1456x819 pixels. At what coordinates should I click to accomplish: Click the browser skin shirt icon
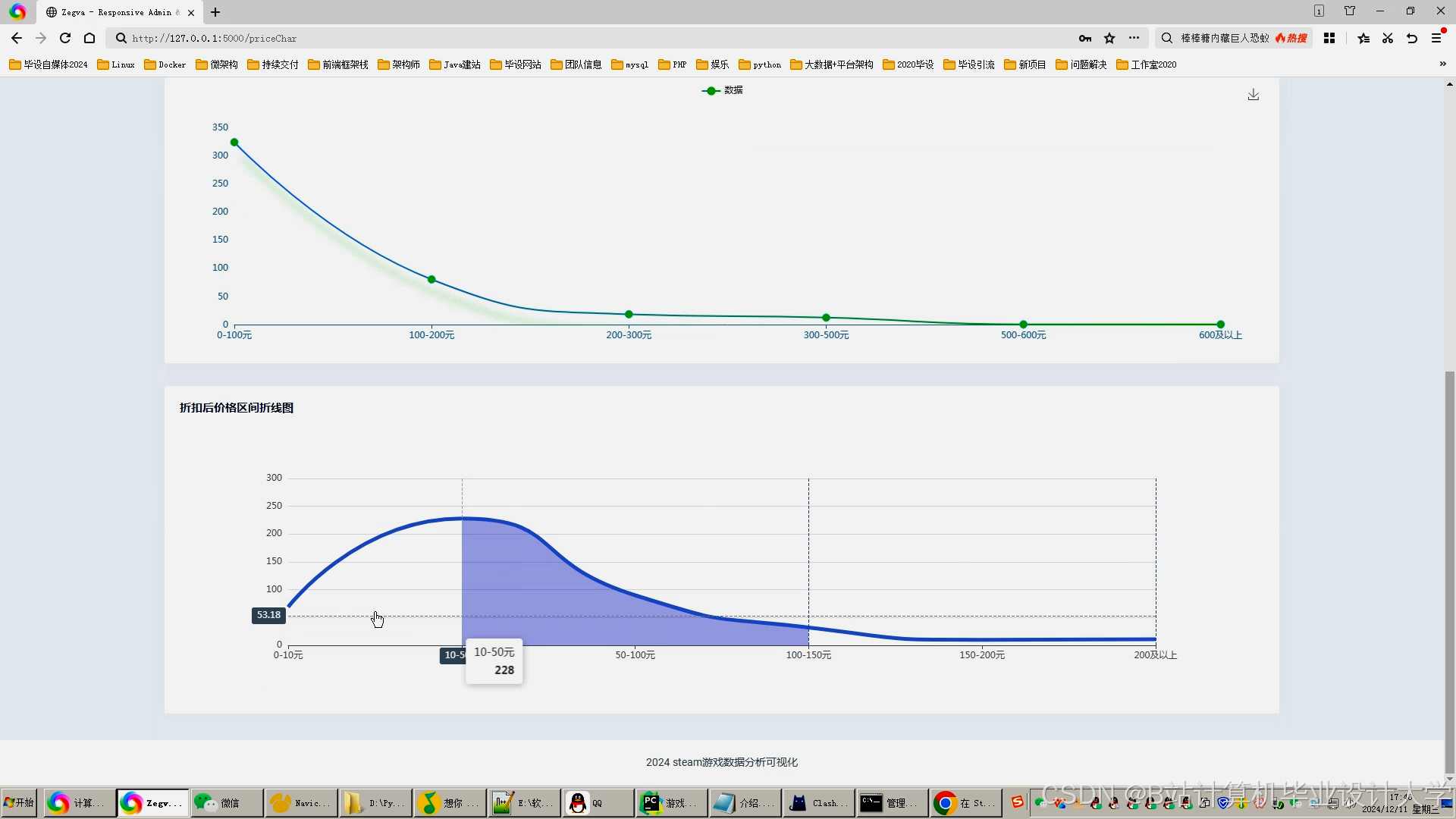1350,11
